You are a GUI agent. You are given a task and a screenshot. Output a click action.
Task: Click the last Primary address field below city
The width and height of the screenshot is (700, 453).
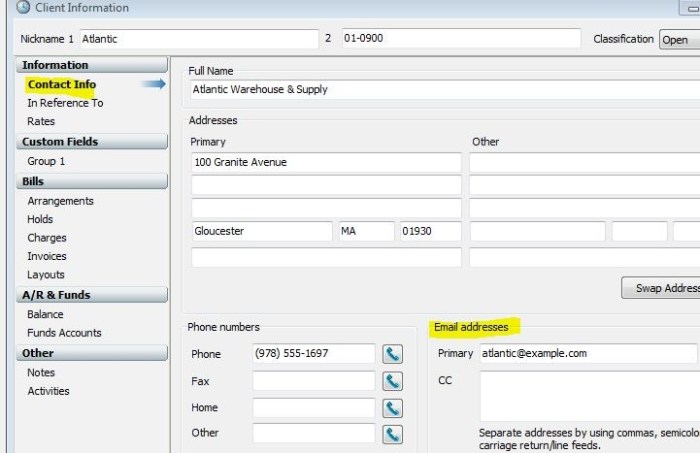pos(326,258)
